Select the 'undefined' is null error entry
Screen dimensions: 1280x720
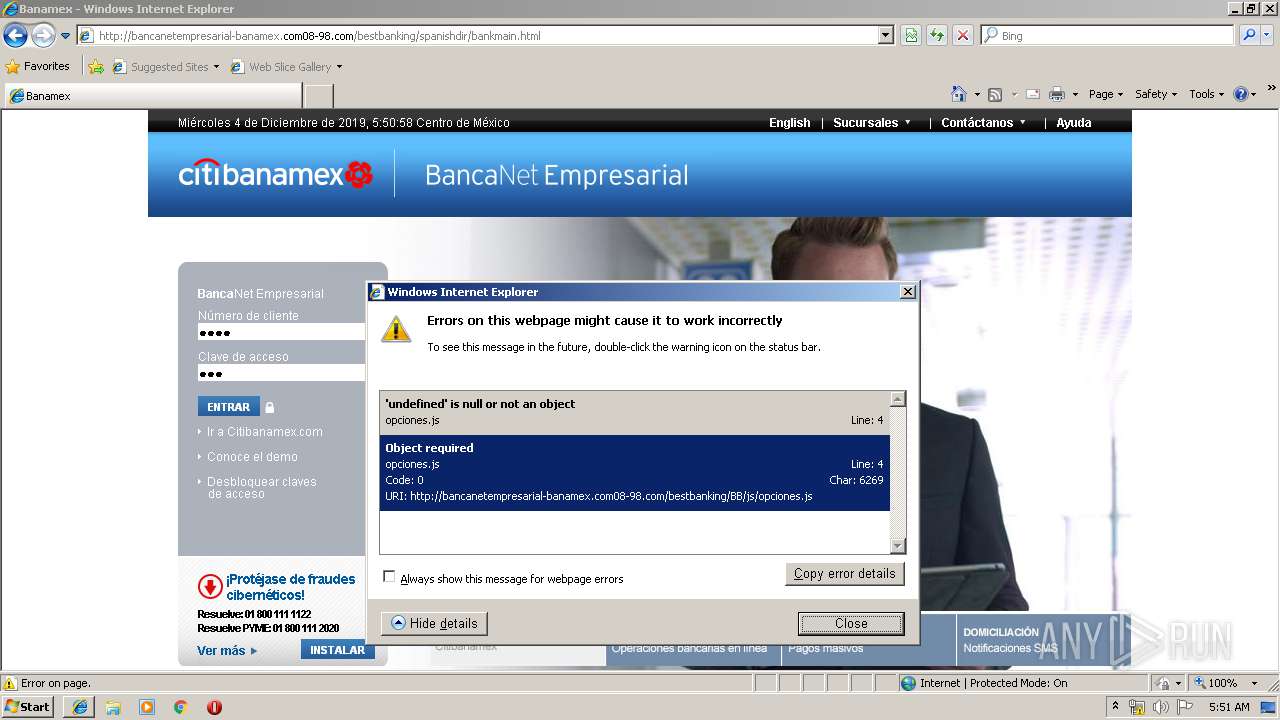point(634,412)
